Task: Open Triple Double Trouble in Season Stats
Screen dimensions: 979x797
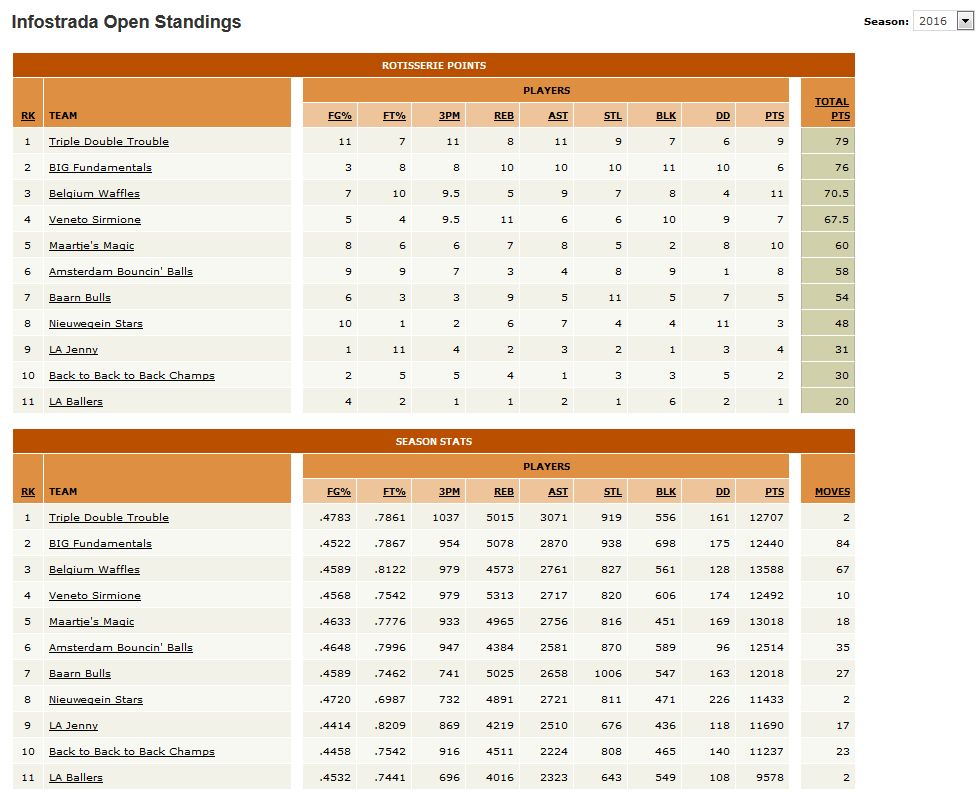Action: coord(109,517)
